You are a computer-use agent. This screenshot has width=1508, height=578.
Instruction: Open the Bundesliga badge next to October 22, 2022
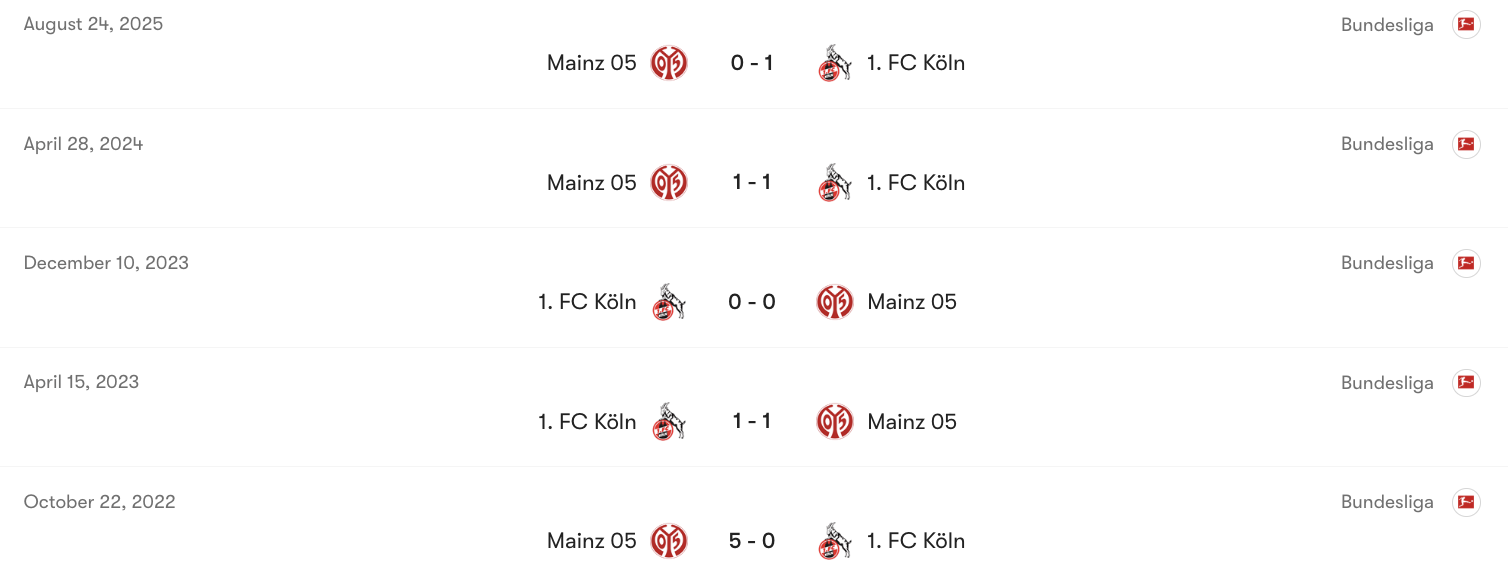pyautogui.click(x=1466, y=502)
